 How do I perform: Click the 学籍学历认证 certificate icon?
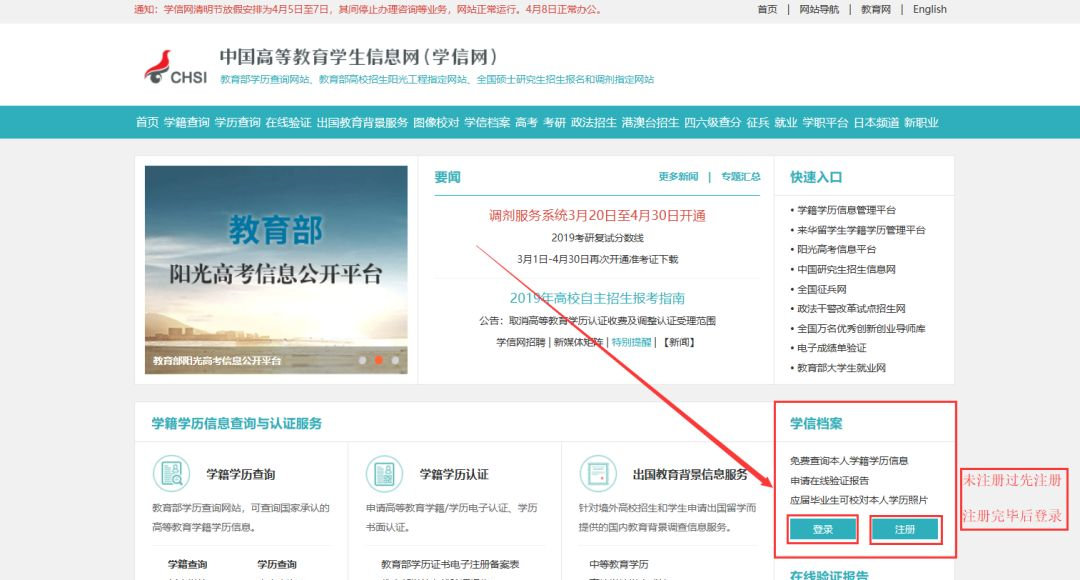coord(384,473)
